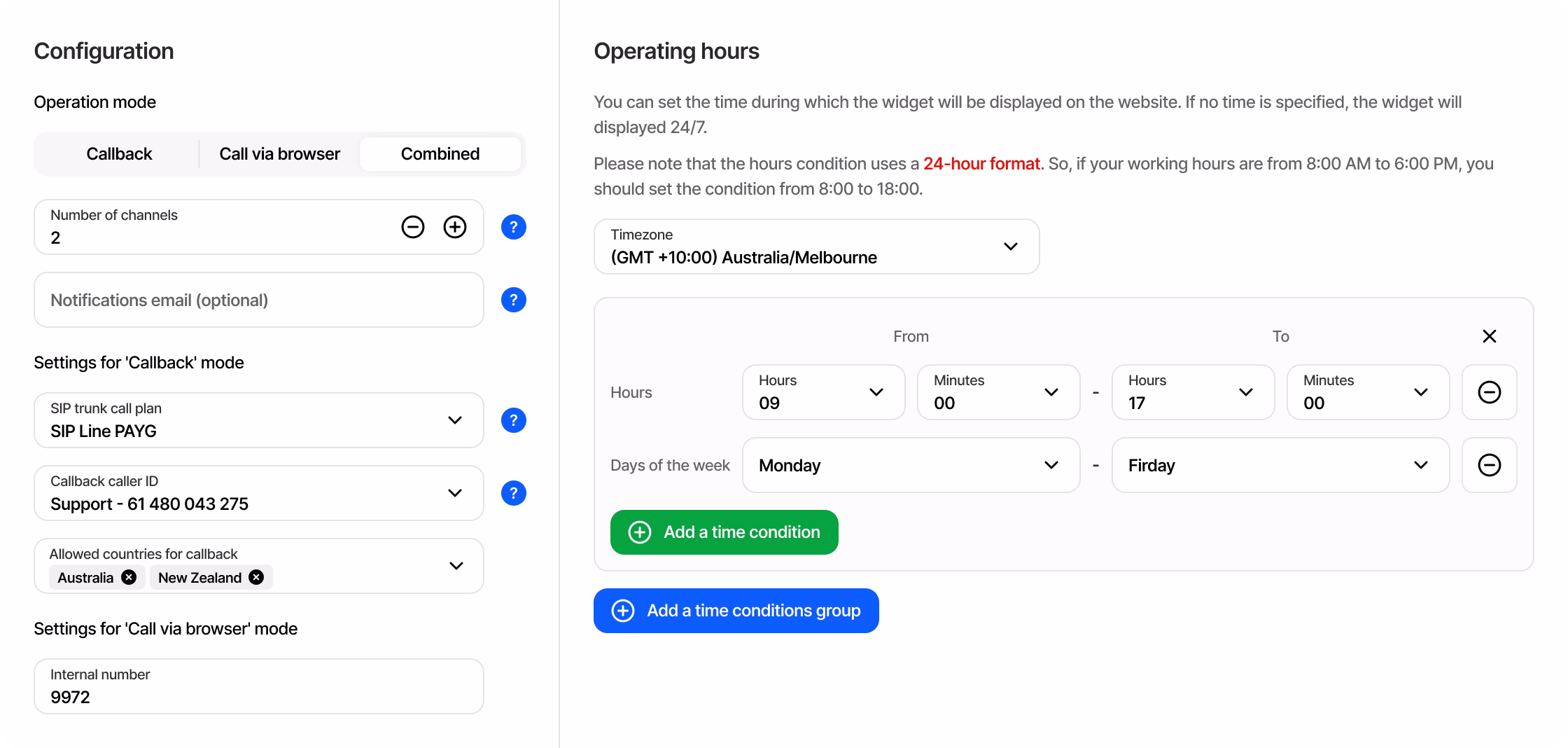Screen dimensions: 1568x748
Task: Open the Monday start day dropdown
Action: point(911,465)
